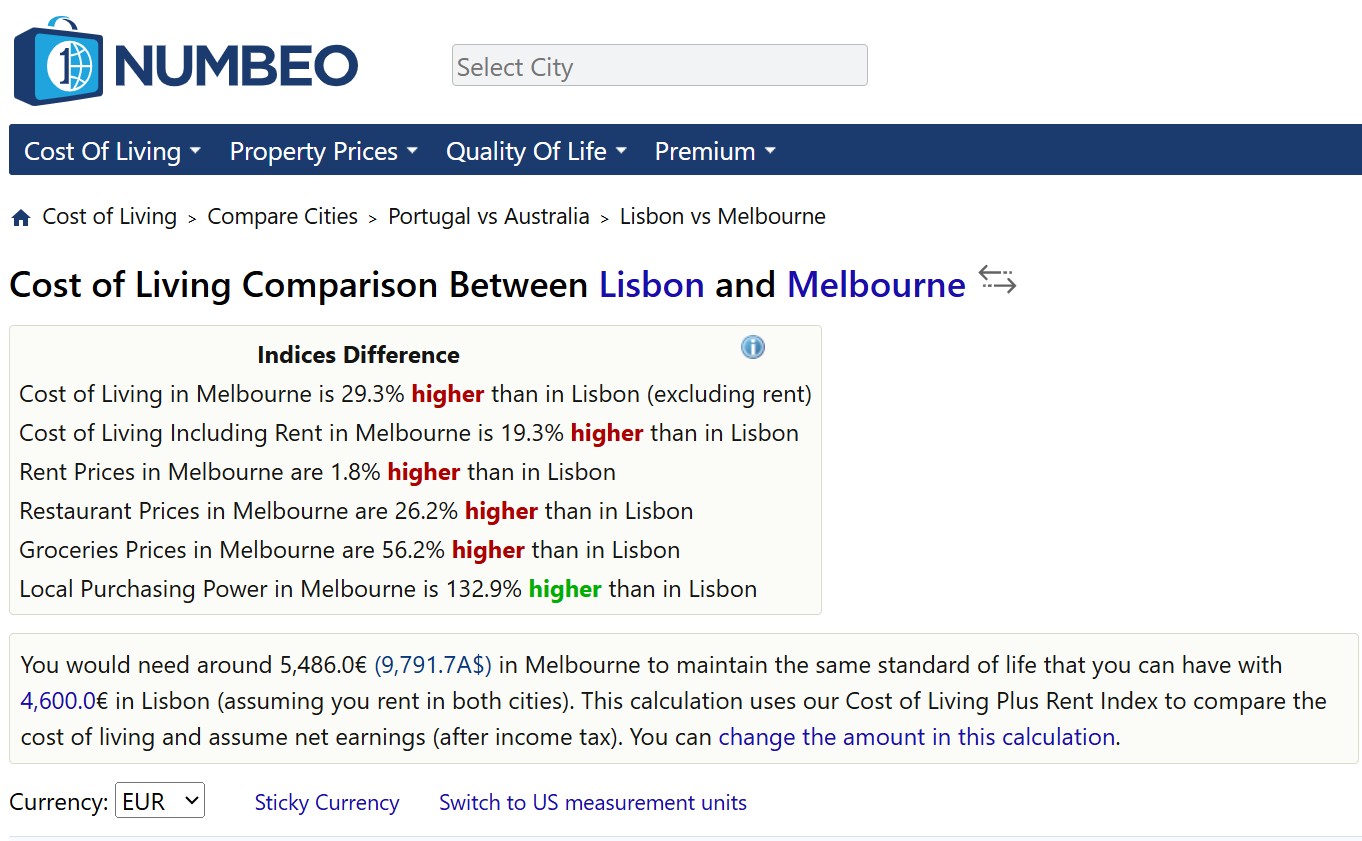
Task: Open the Cost Of Living menu
Action: 112,151
